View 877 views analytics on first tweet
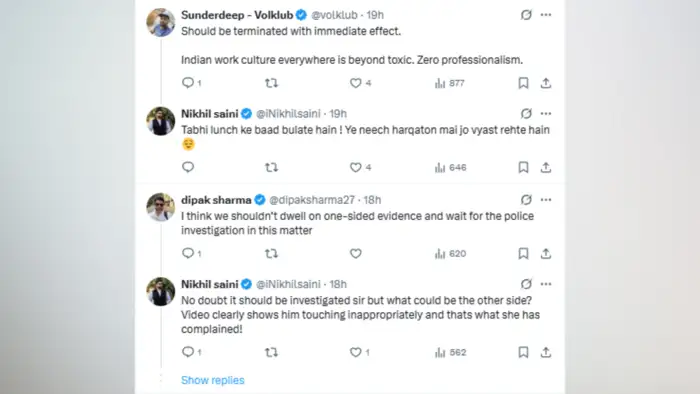This screenshot has width=700, height=394. pos(450,83)
